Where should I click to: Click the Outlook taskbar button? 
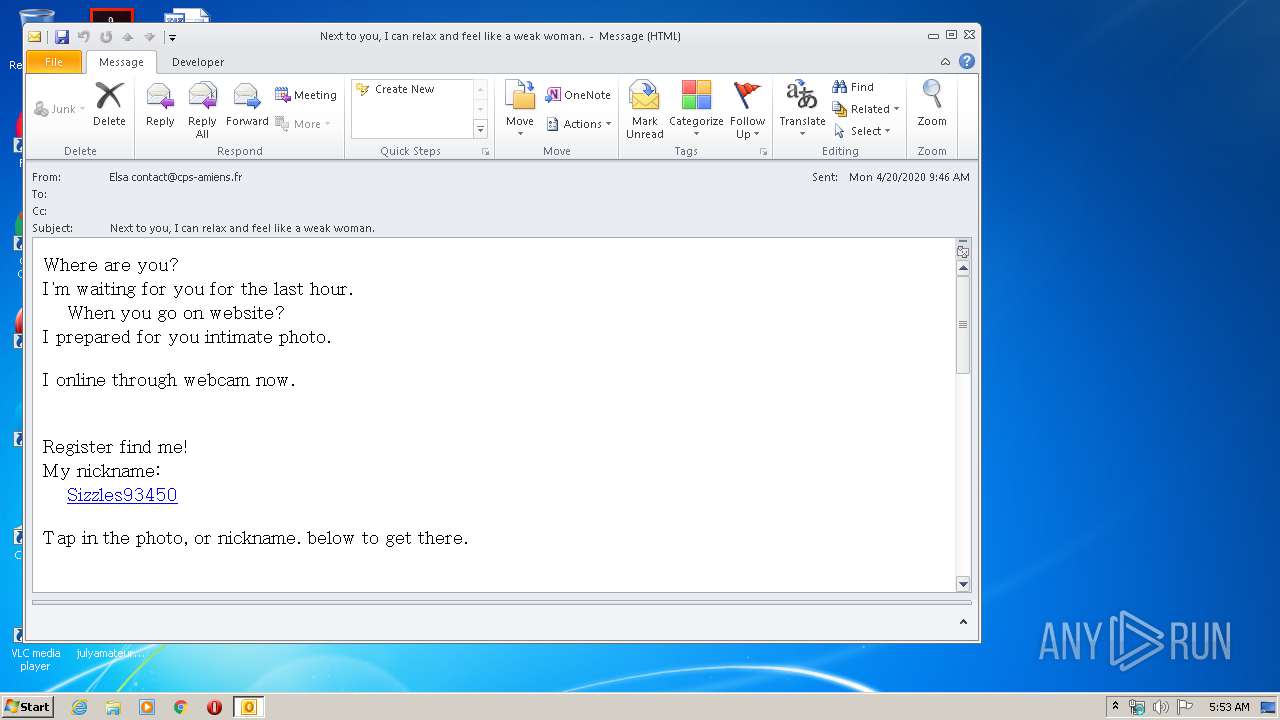[248, 707]
